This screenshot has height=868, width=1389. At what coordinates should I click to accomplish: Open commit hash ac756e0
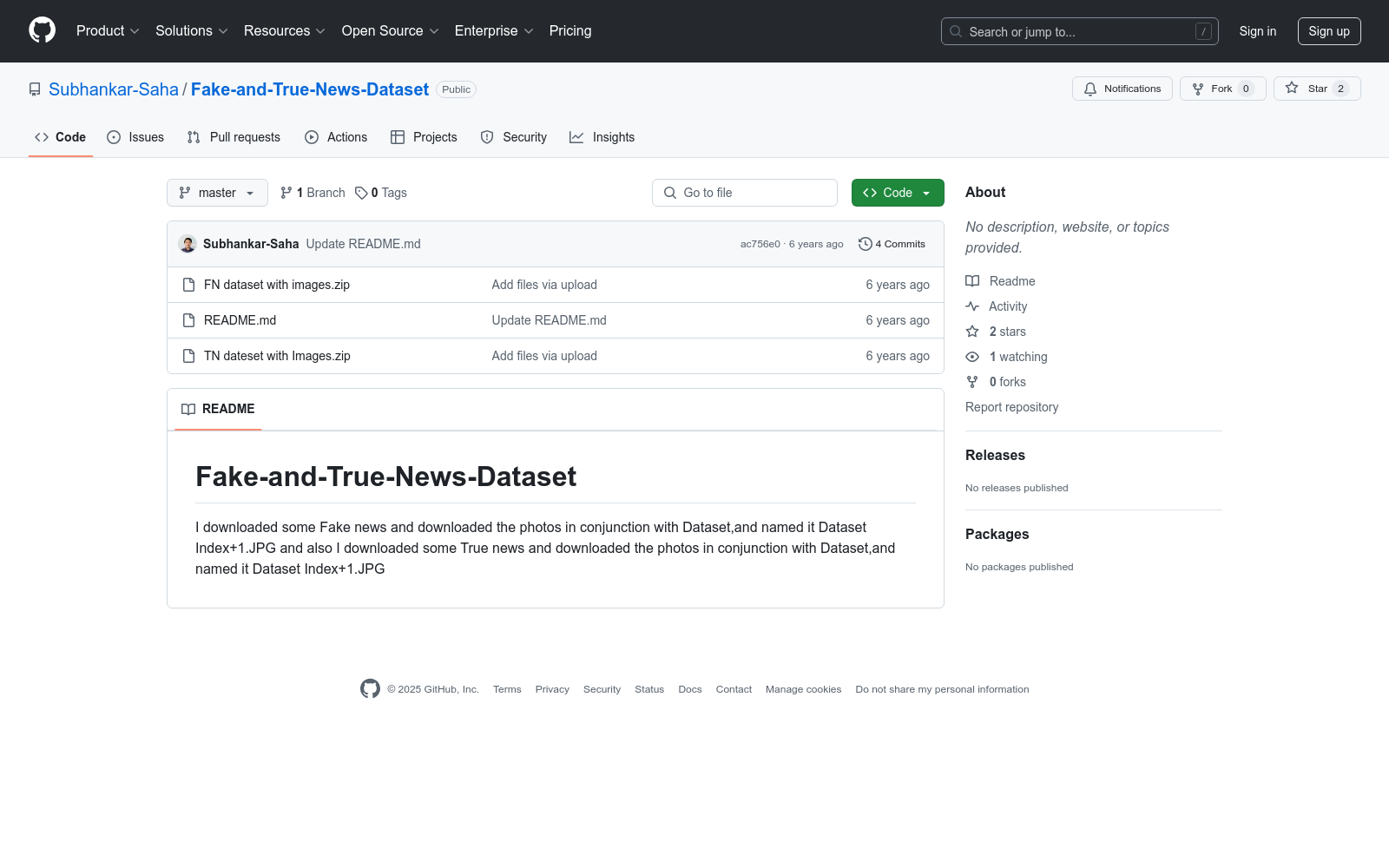[760, 244]
